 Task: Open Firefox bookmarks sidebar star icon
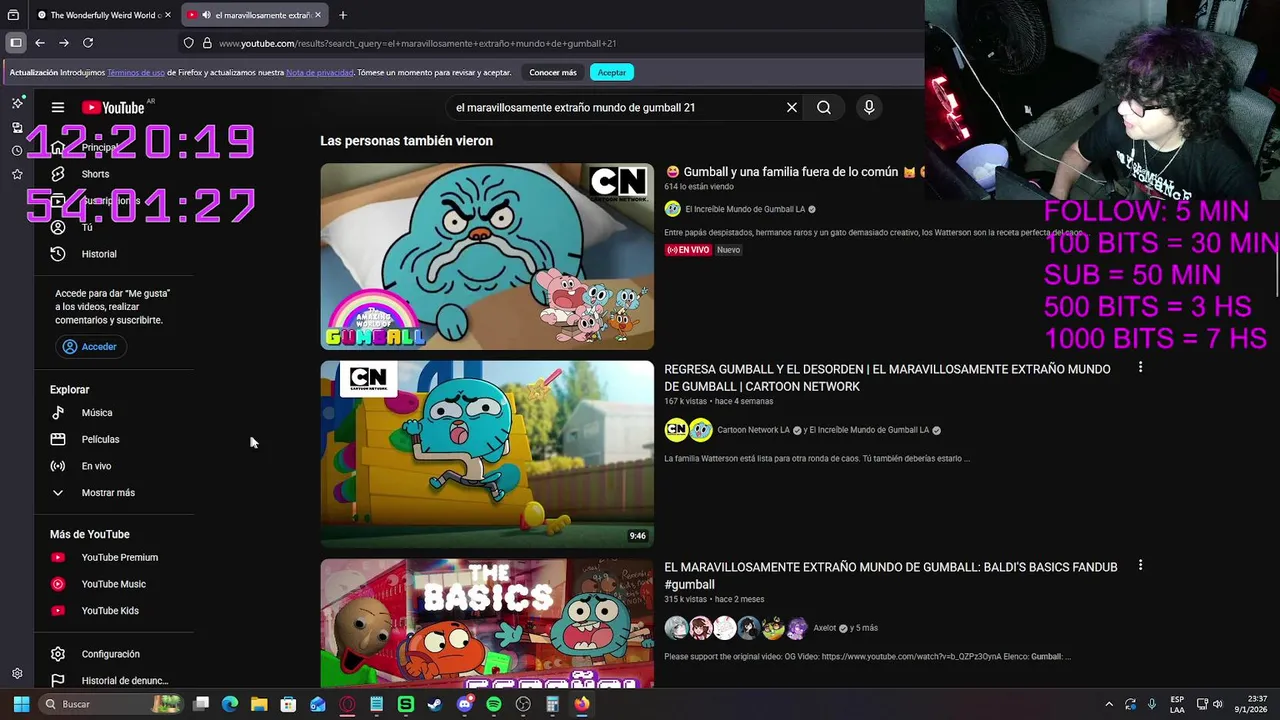(17, 174)
